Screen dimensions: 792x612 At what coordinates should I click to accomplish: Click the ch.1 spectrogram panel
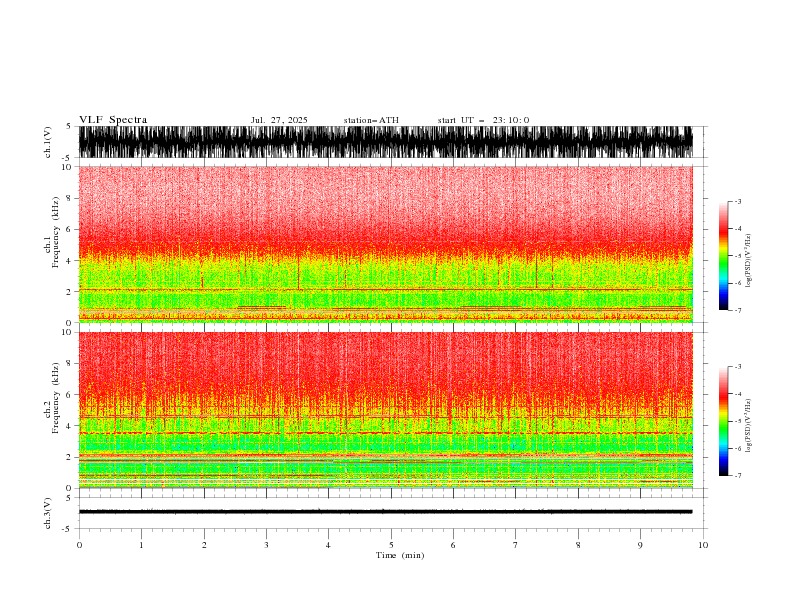pyautogui.click(x=385, y=244)
